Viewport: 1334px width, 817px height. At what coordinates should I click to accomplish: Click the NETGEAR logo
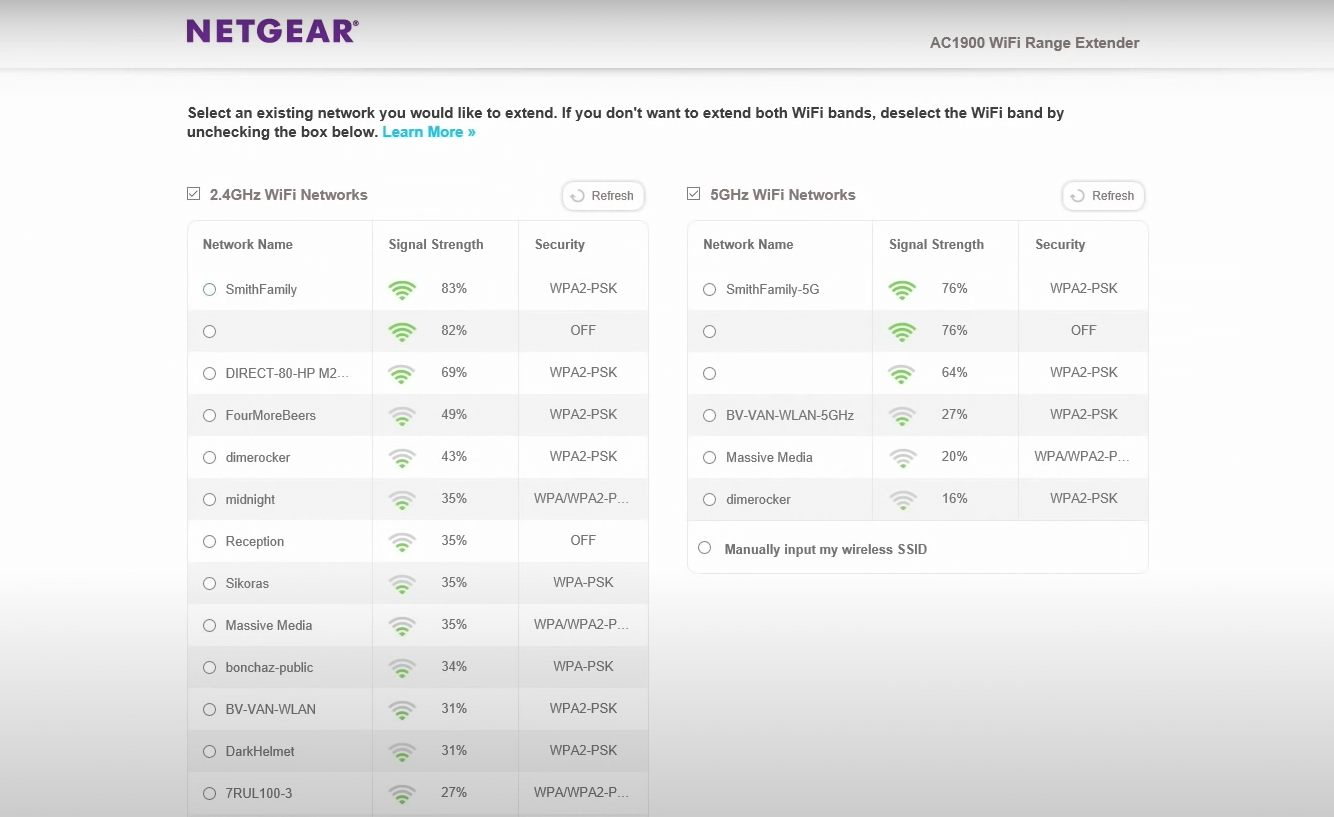(272, 31)
